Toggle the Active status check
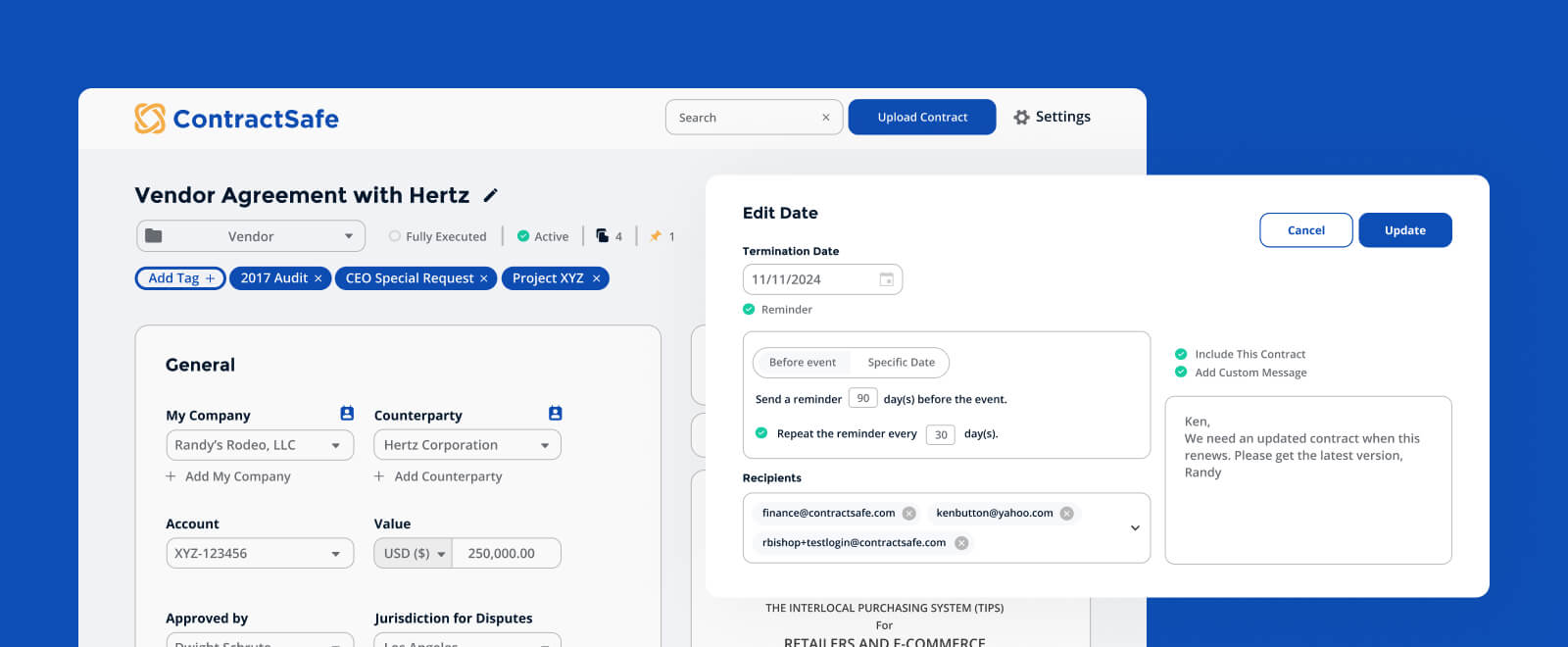Screen dimensions: 1568x647 [x=523, y=236]
